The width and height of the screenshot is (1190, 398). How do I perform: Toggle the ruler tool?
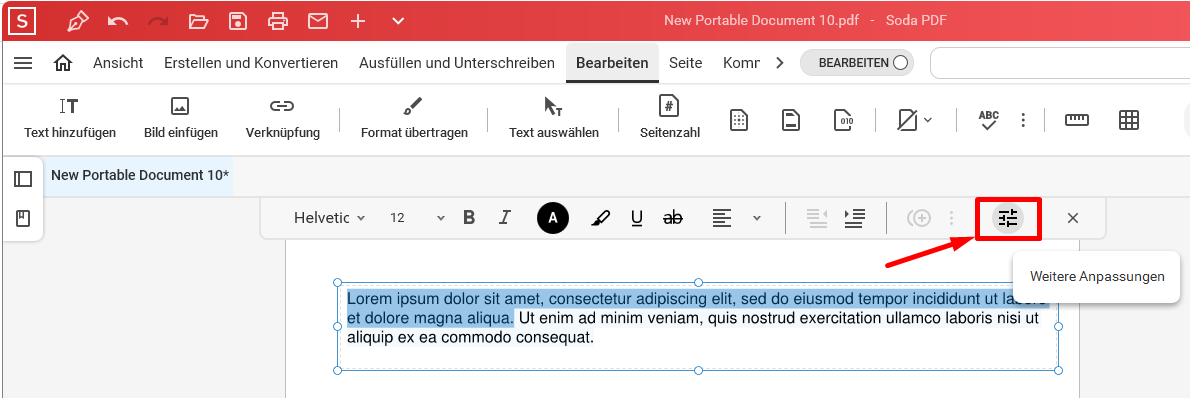(1076, 120)
